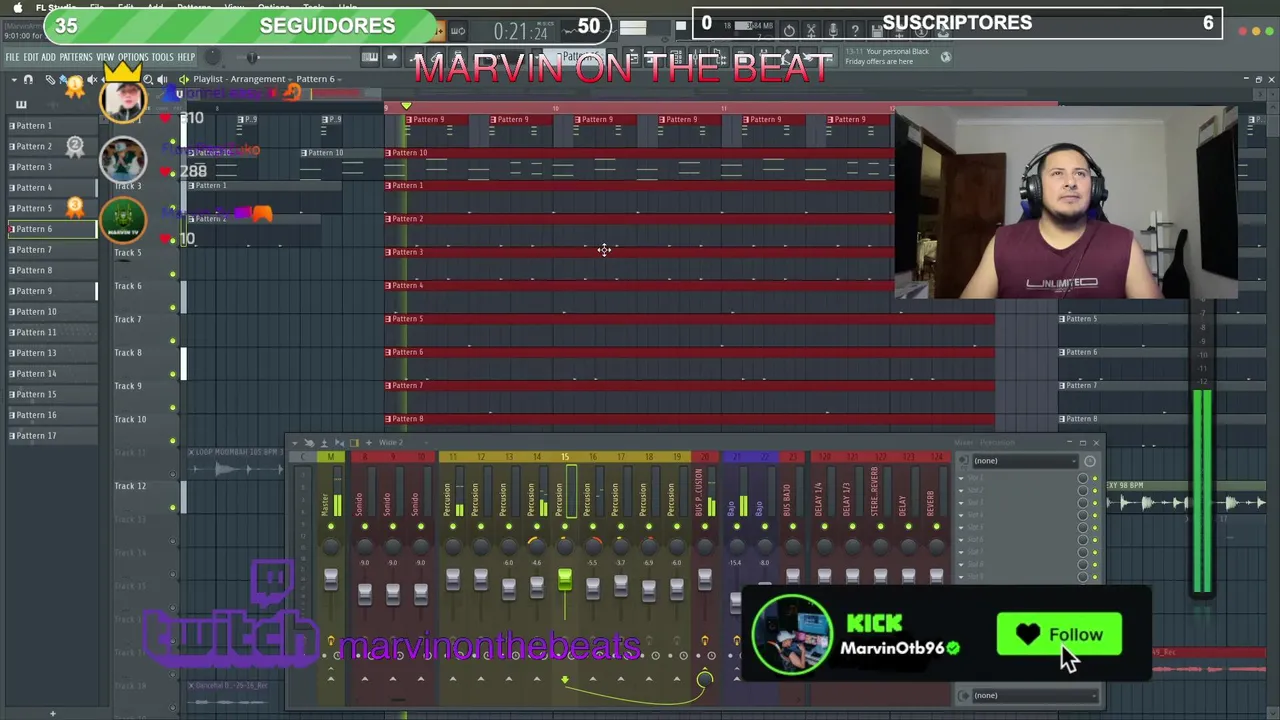Open the undo history icon in top toolbar
The height and width of the screenshot is (720, 1280).
coord(789,31)
